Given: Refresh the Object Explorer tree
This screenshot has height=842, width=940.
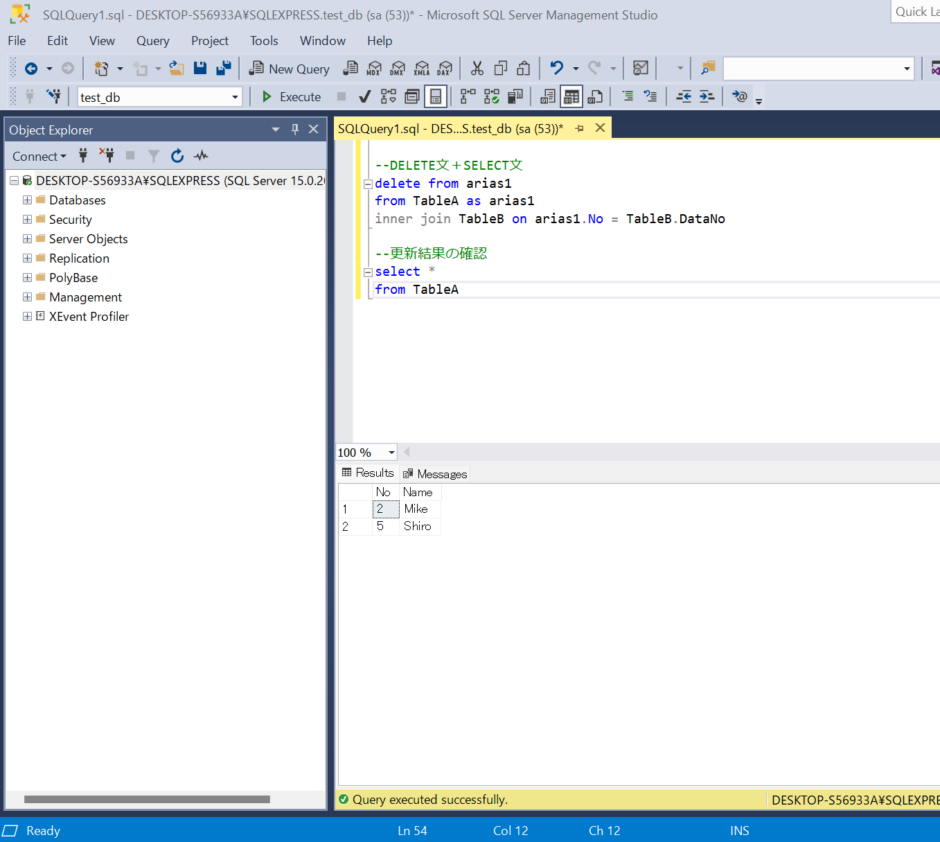Looking at the screenshot, I should [177, 156].
